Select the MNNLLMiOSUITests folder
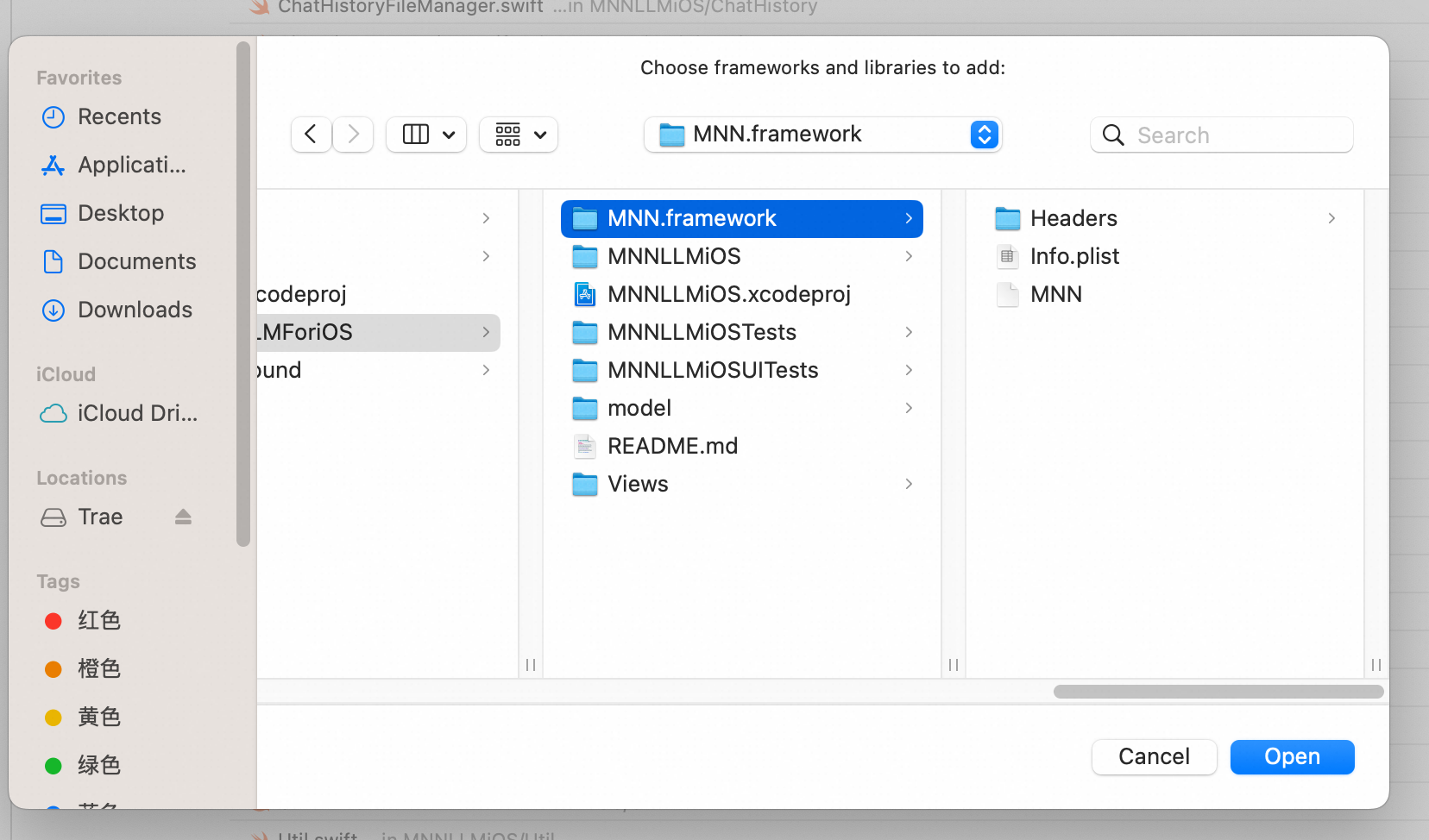 (742, 370)
